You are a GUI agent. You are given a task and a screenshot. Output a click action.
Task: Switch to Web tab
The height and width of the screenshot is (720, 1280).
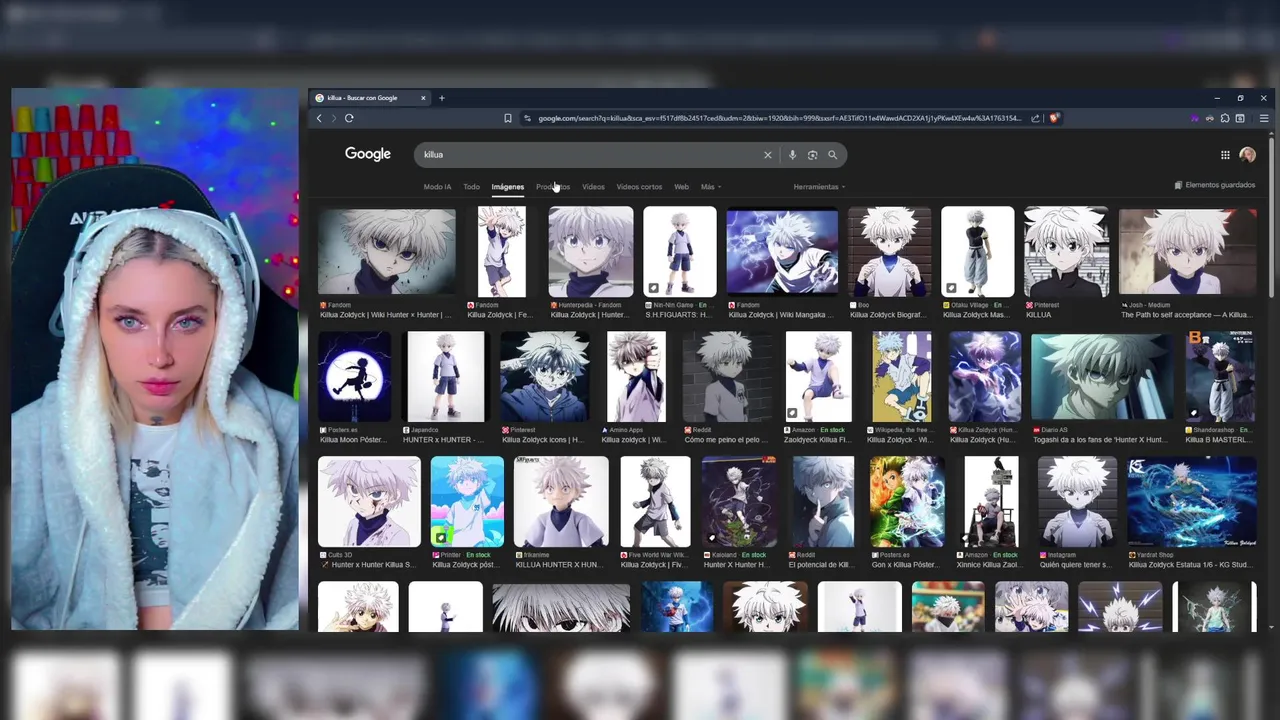[681, 187]
